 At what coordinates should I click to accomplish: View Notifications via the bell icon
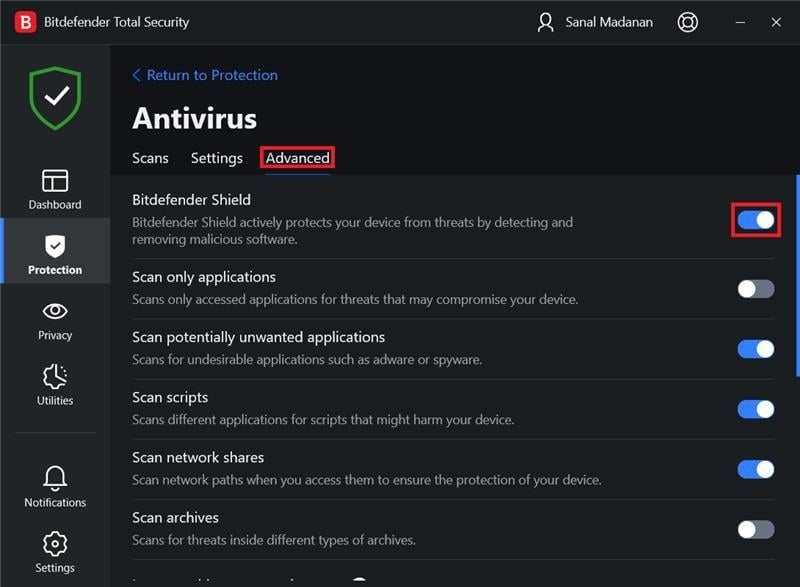(x=54, y=487)
